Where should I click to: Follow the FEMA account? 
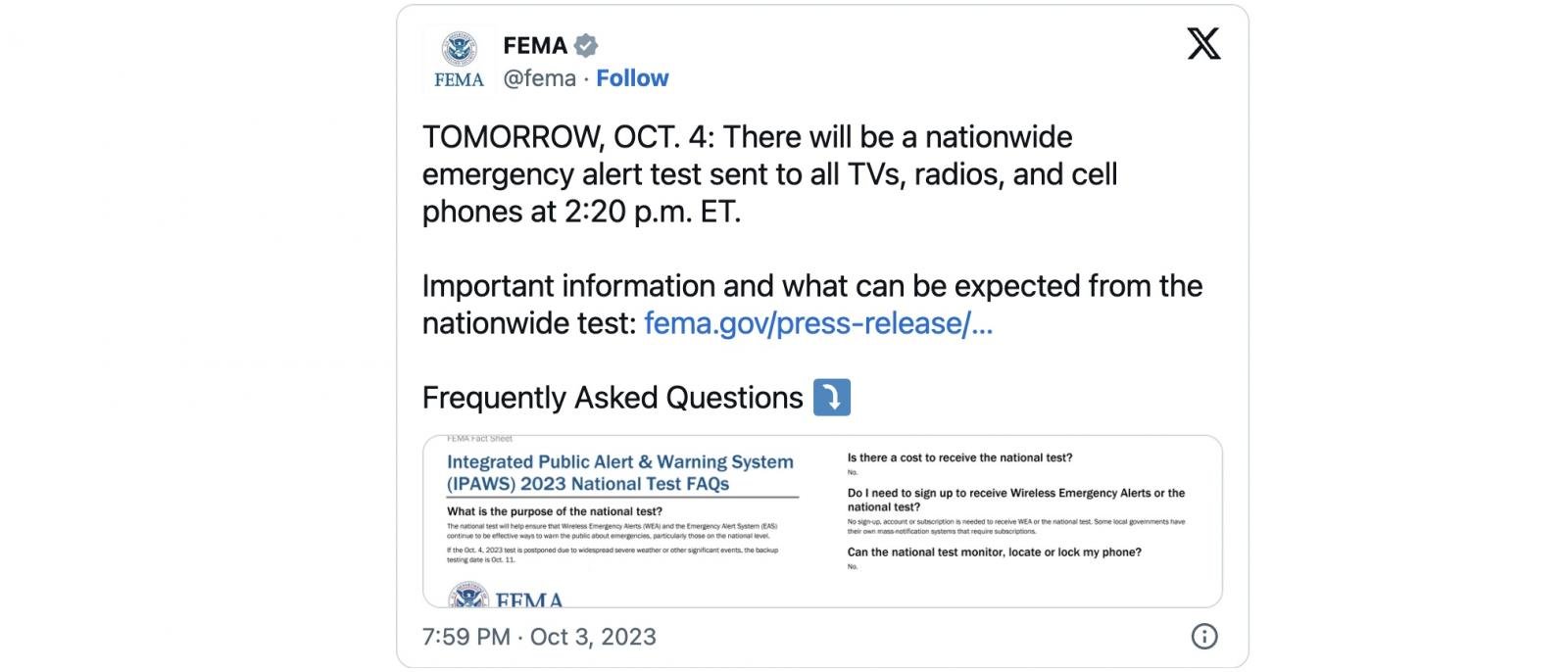(632, 78)
